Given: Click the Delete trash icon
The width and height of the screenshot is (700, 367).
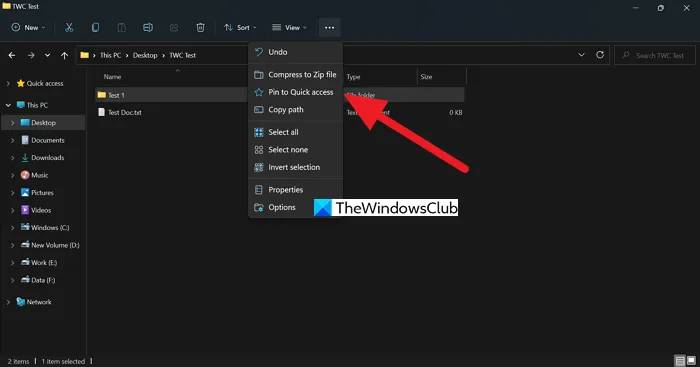Looking at the screenshot, I should pyautogui.click(x=200, y=28).
